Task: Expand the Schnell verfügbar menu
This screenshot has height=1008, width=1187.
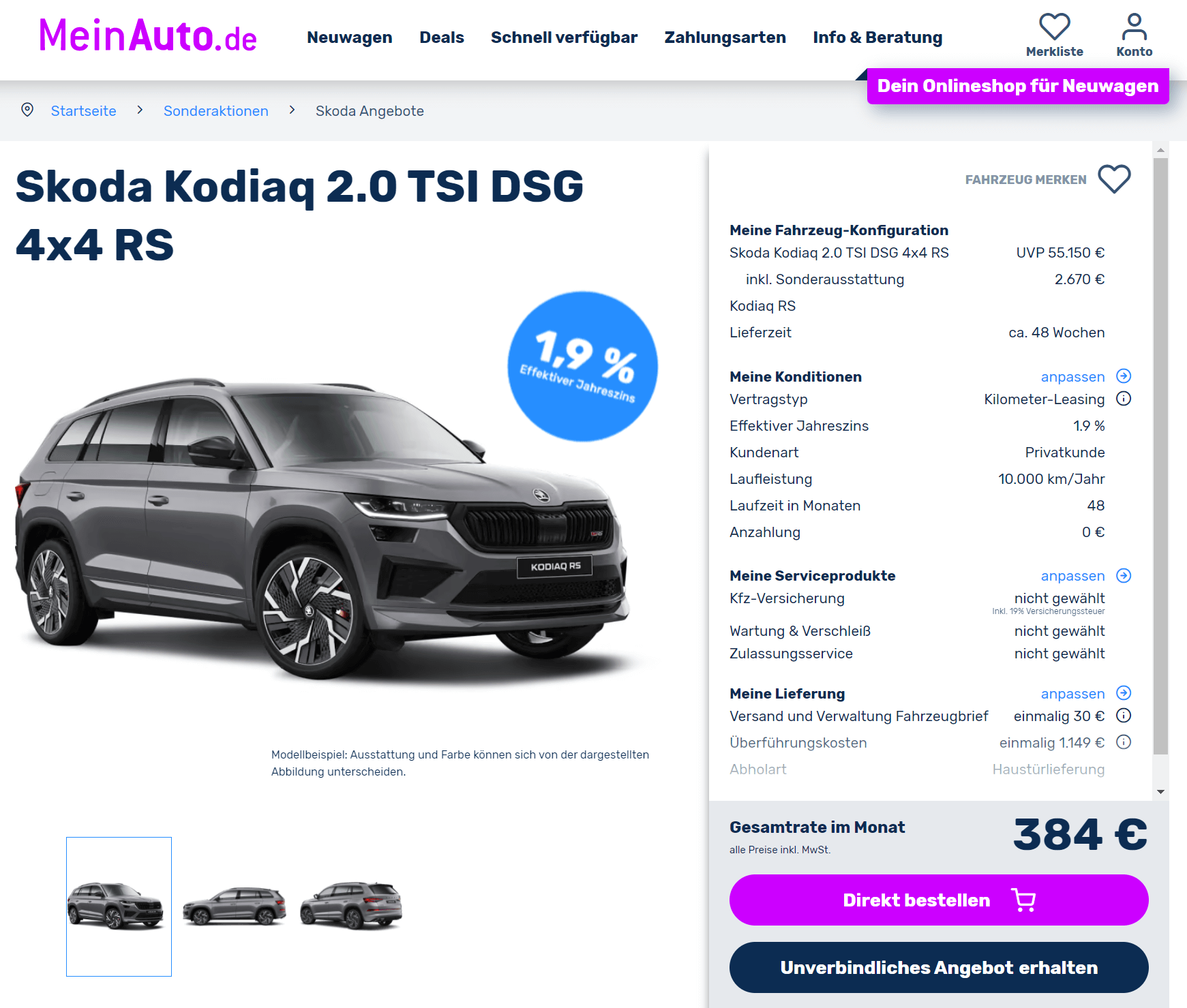Action: (x=564, y=37)
